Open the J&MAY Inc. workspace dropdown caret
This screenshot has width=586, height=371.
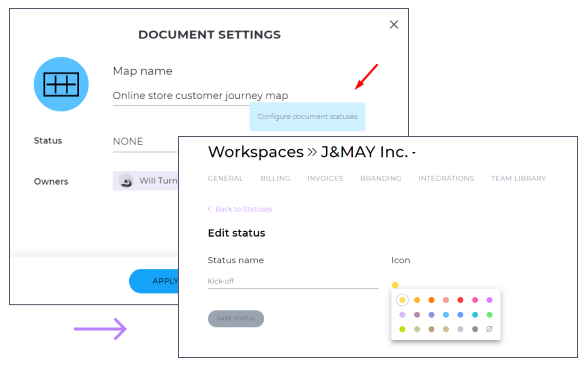(x=414, y=153)
